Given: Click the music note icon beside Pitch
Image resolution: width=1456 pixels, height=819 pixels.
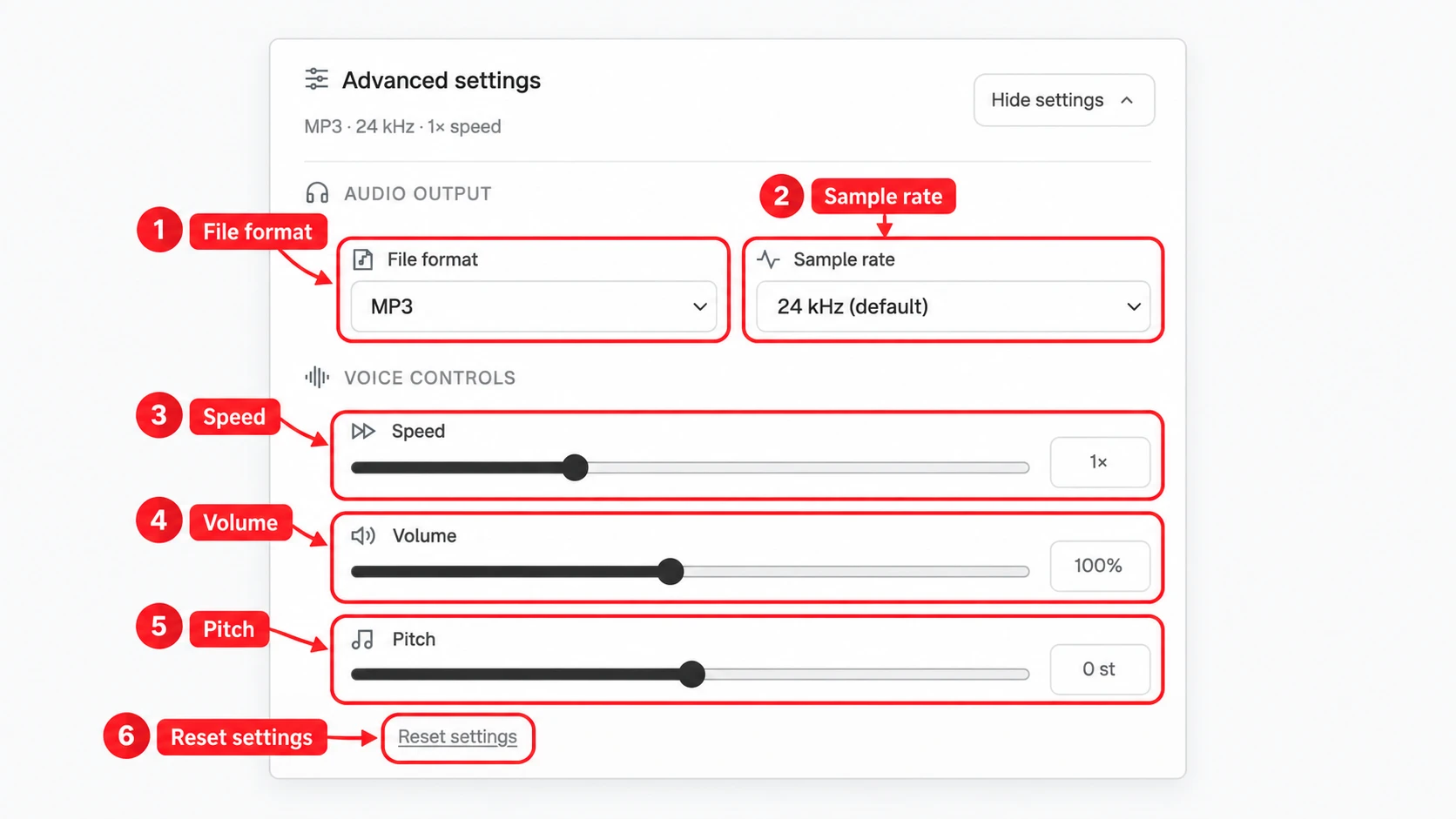Looking at the screenshot, I should coord(362,640).
